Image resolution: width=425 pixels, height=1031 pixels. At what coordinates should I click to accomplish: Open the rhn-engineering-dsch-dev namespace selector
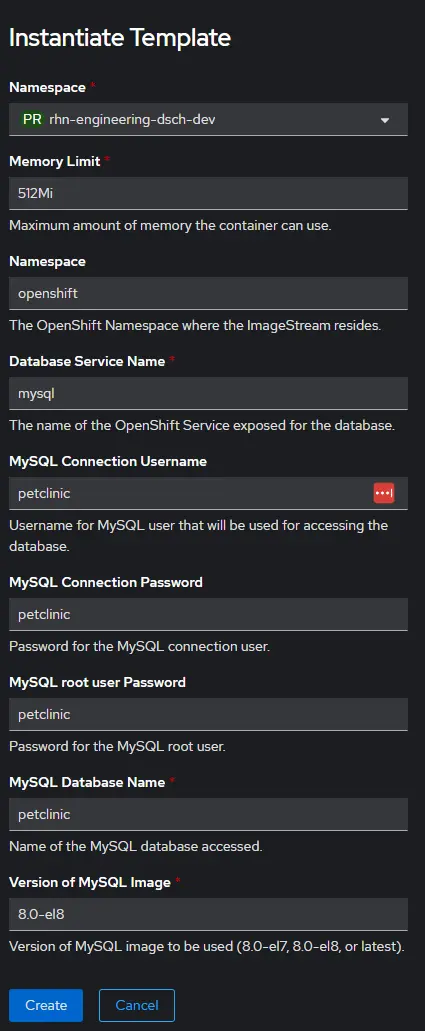coord(208,120)
